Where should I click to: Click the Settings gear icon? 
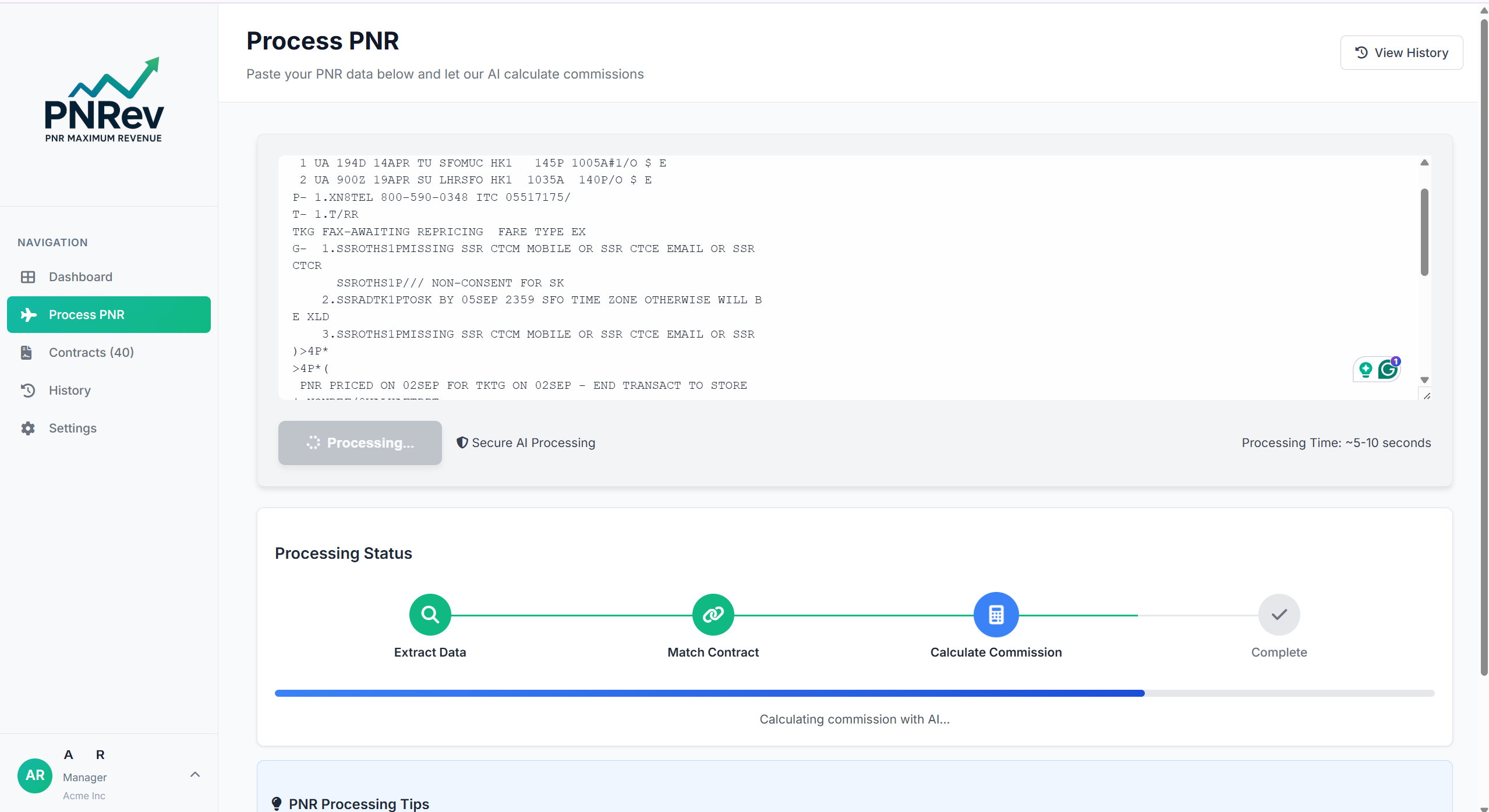click(28, 428)
